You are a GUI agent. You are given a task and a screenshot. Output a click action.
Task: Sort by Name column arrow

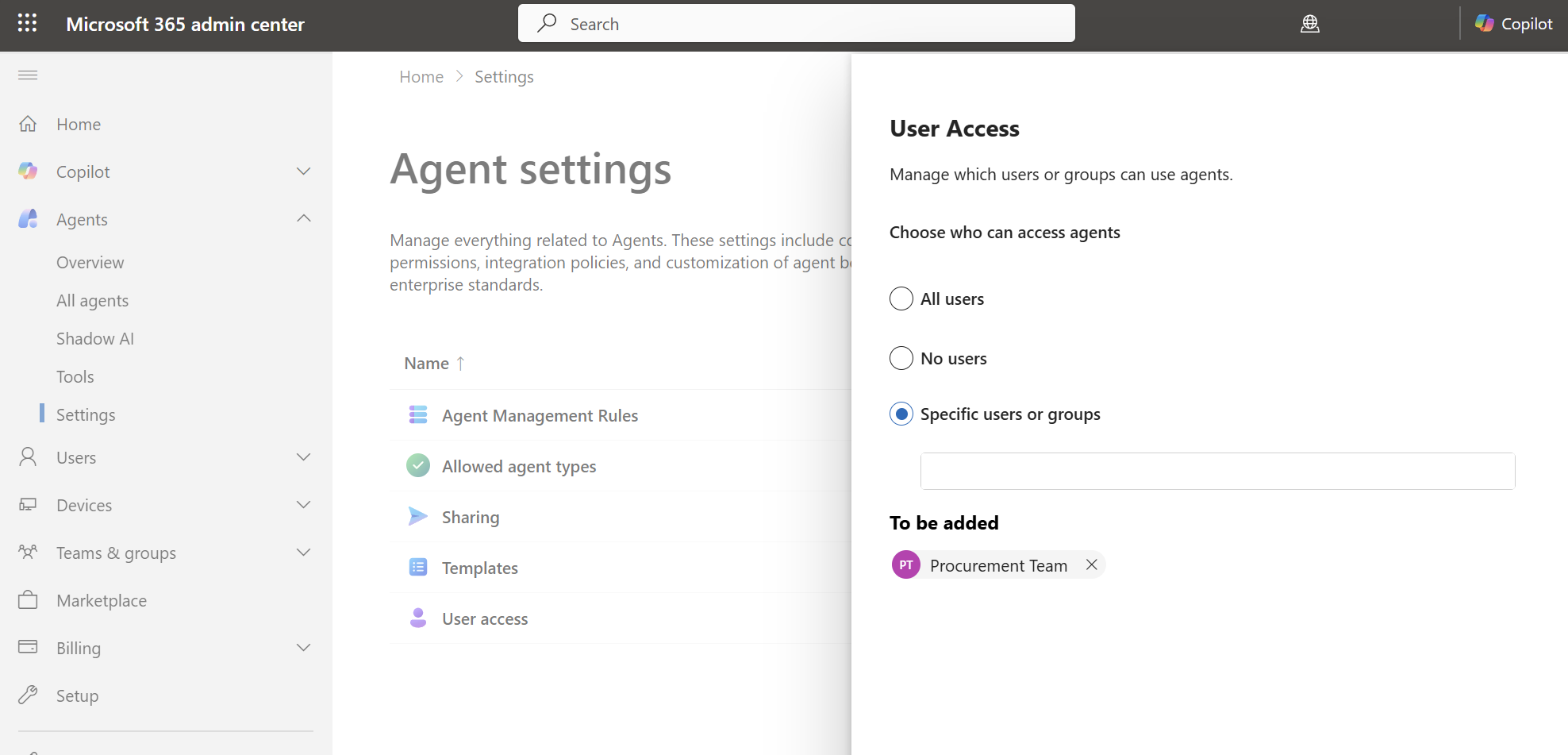pyautogui.click(x=460, y=364)
